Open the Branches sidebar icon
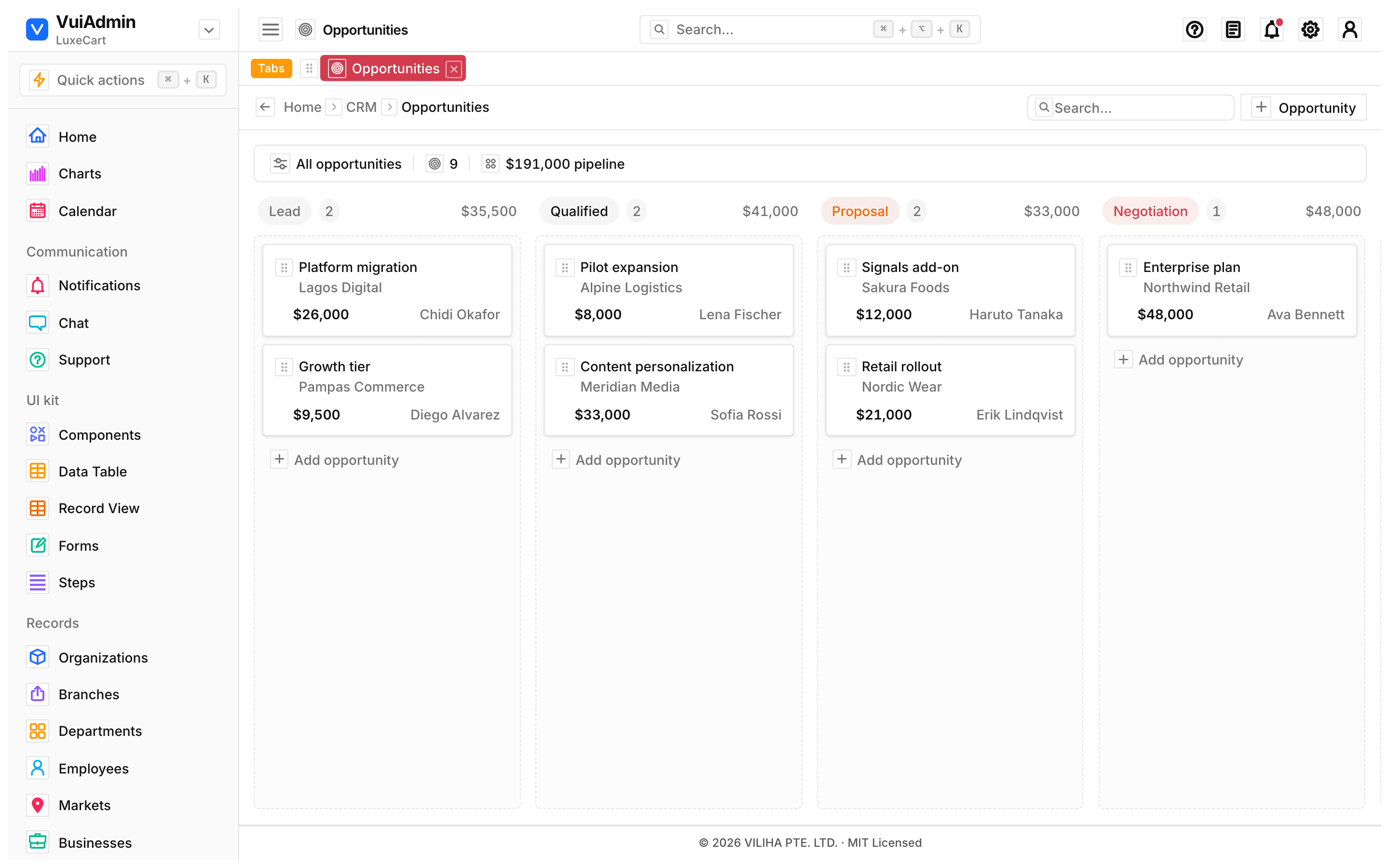Screen dimensions: 1389x868 coord(37,694)
